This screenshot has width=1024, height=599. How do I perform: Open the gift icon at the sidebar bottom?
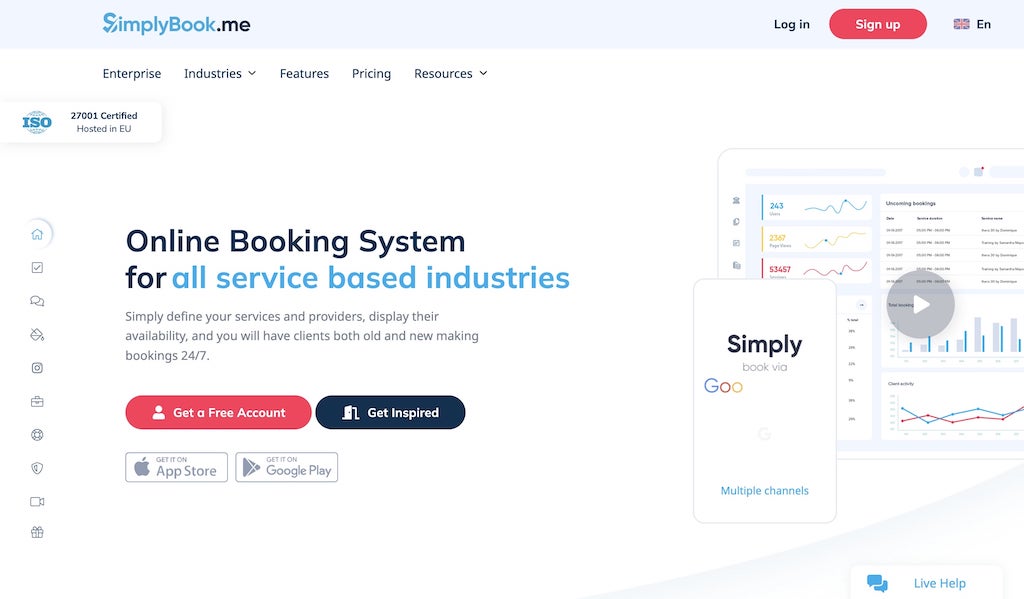pos(37,532)
